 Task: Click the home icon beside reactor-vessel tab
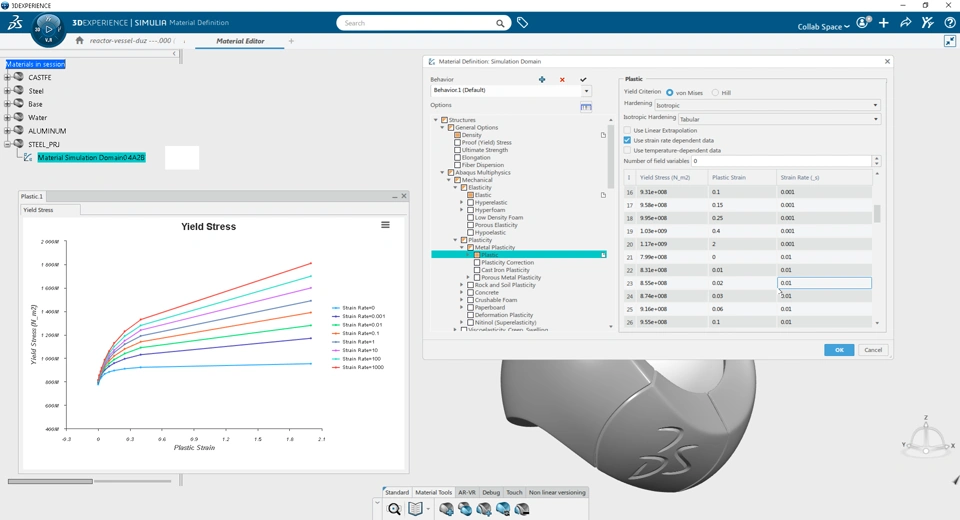click(79, 41)
